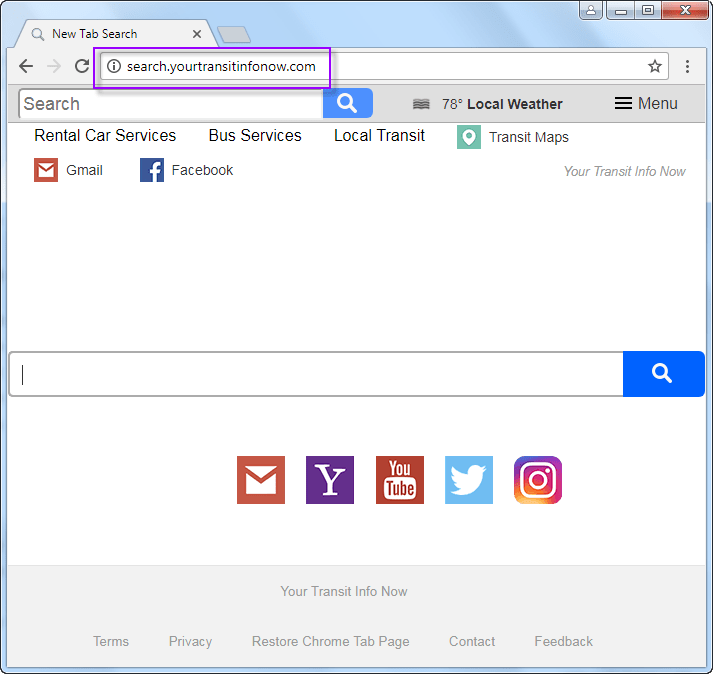Open the hamburger Menu
Viewport: 713px width, 674px height.
pos(646,103)
